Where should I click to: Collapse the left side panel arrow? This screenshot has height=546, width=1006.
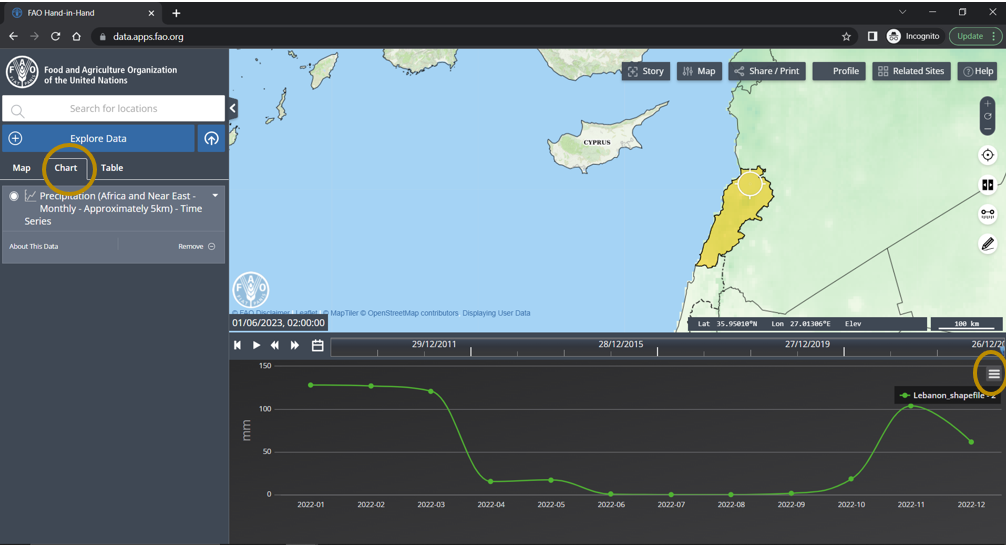coord(232,108)
